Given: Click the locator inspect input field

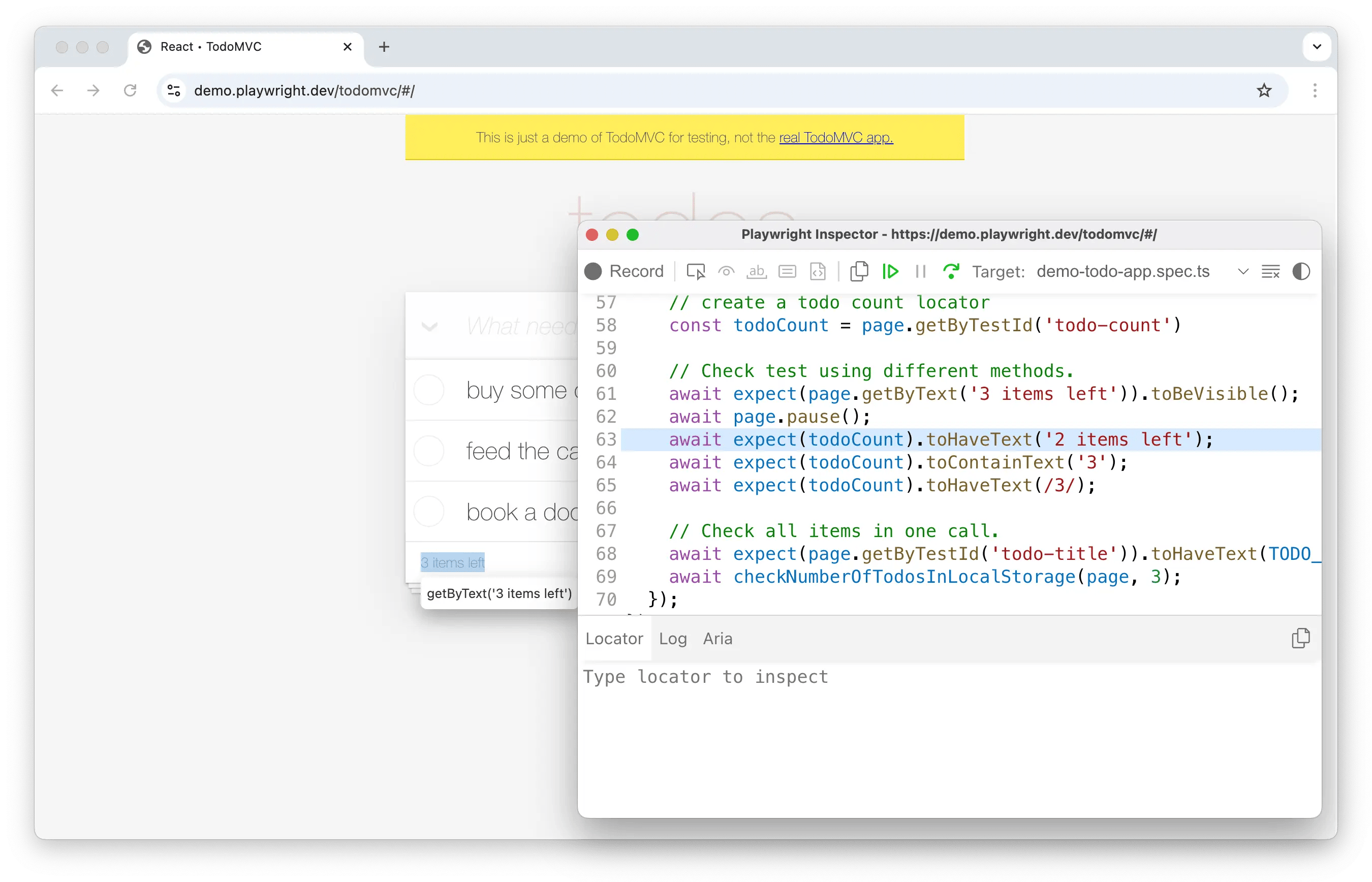Looking at the screenshot, I should tap(802, 677).
